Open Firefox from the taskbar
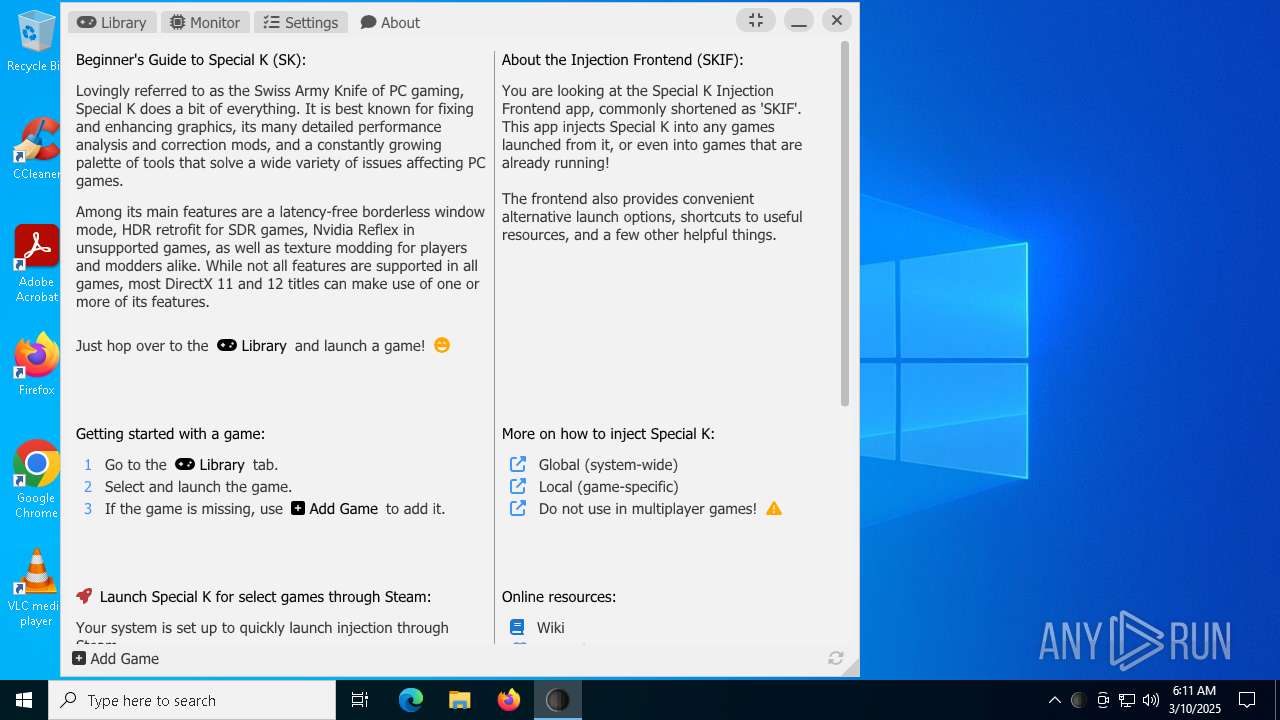 point(509,700)
